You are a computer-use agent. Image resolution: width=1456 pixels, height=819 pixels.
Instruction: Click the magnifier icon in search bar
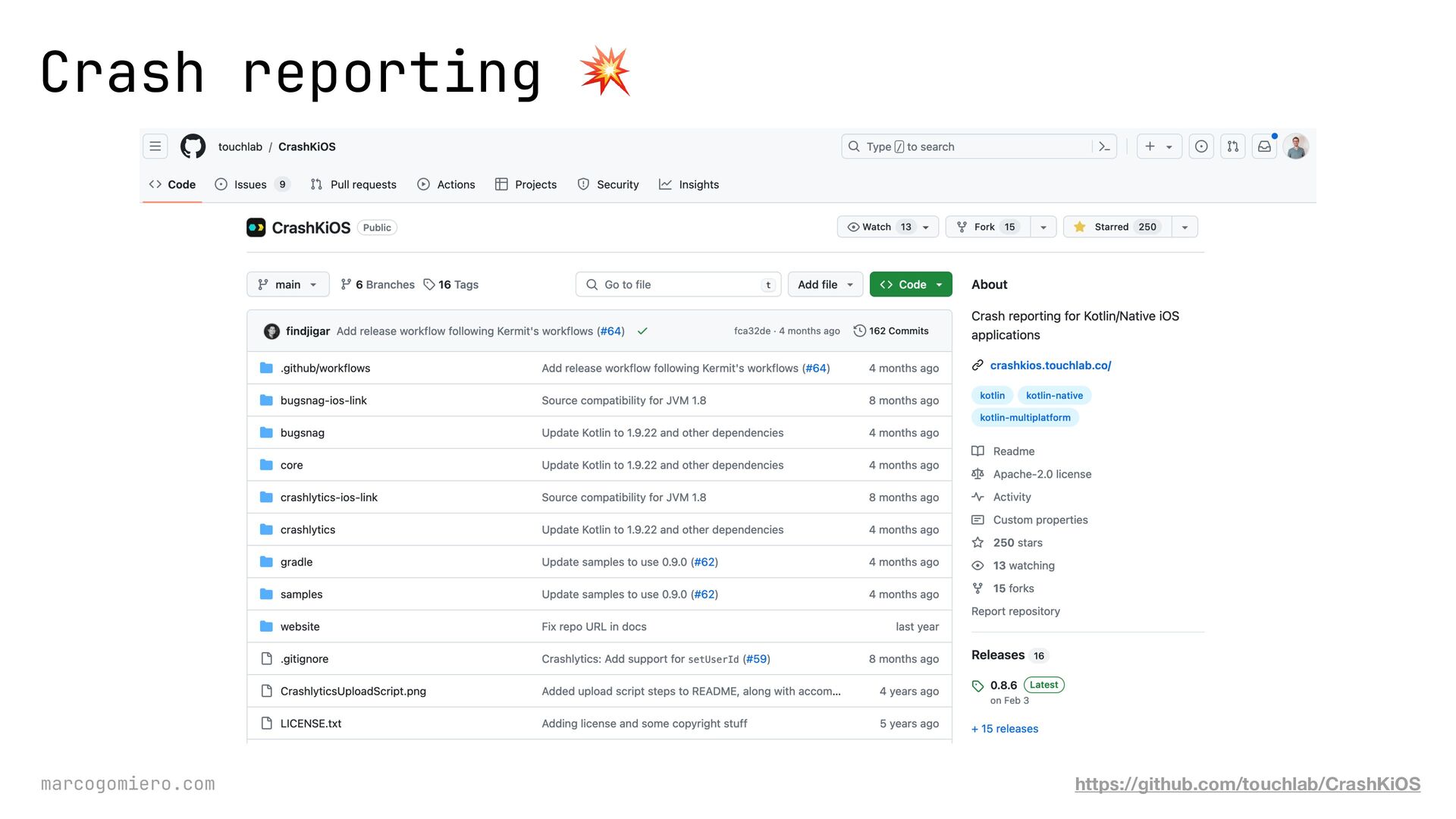854,146
